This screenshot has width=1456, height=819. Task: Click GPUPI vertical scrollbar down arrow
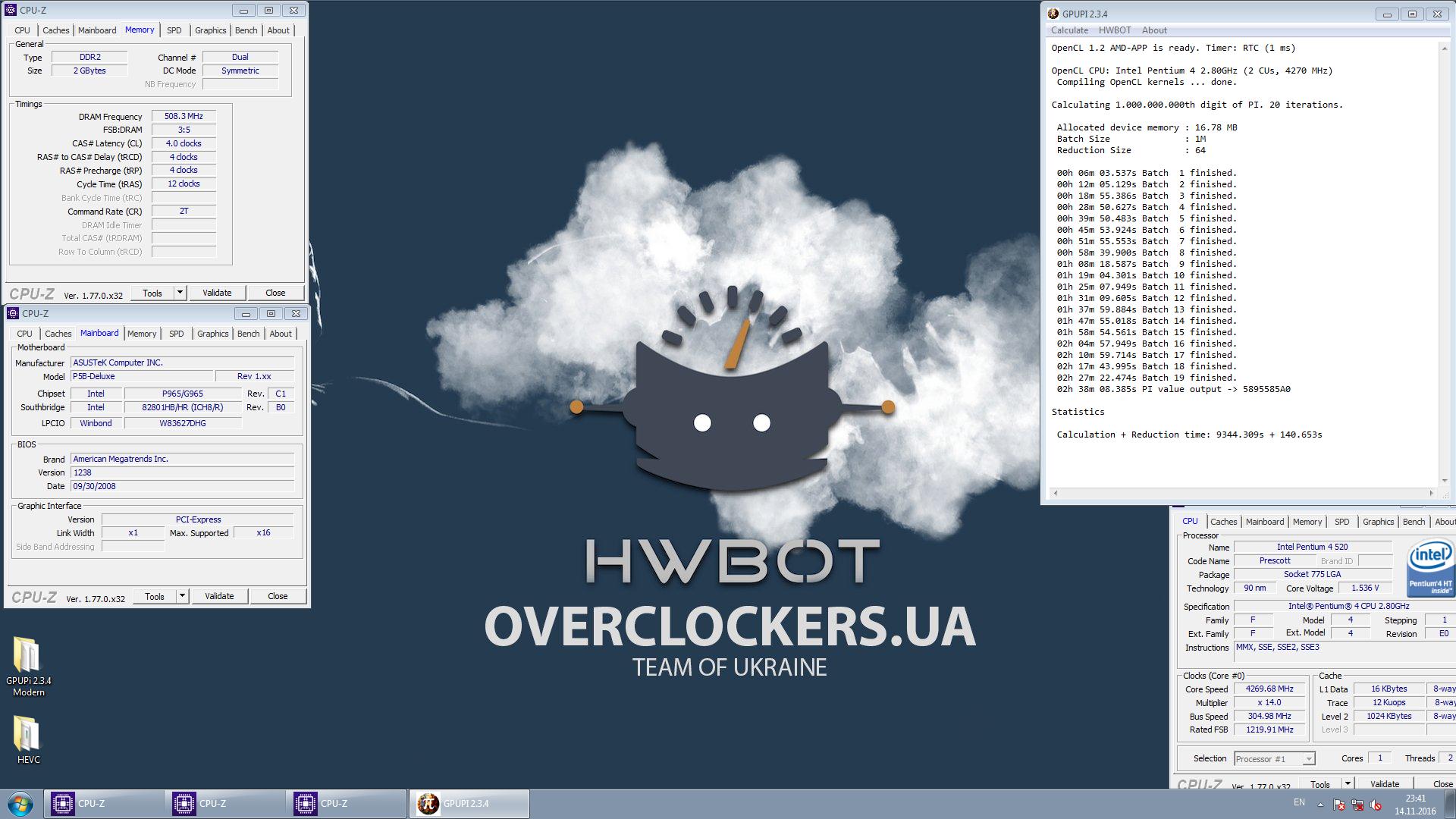tap(1445, 481)
